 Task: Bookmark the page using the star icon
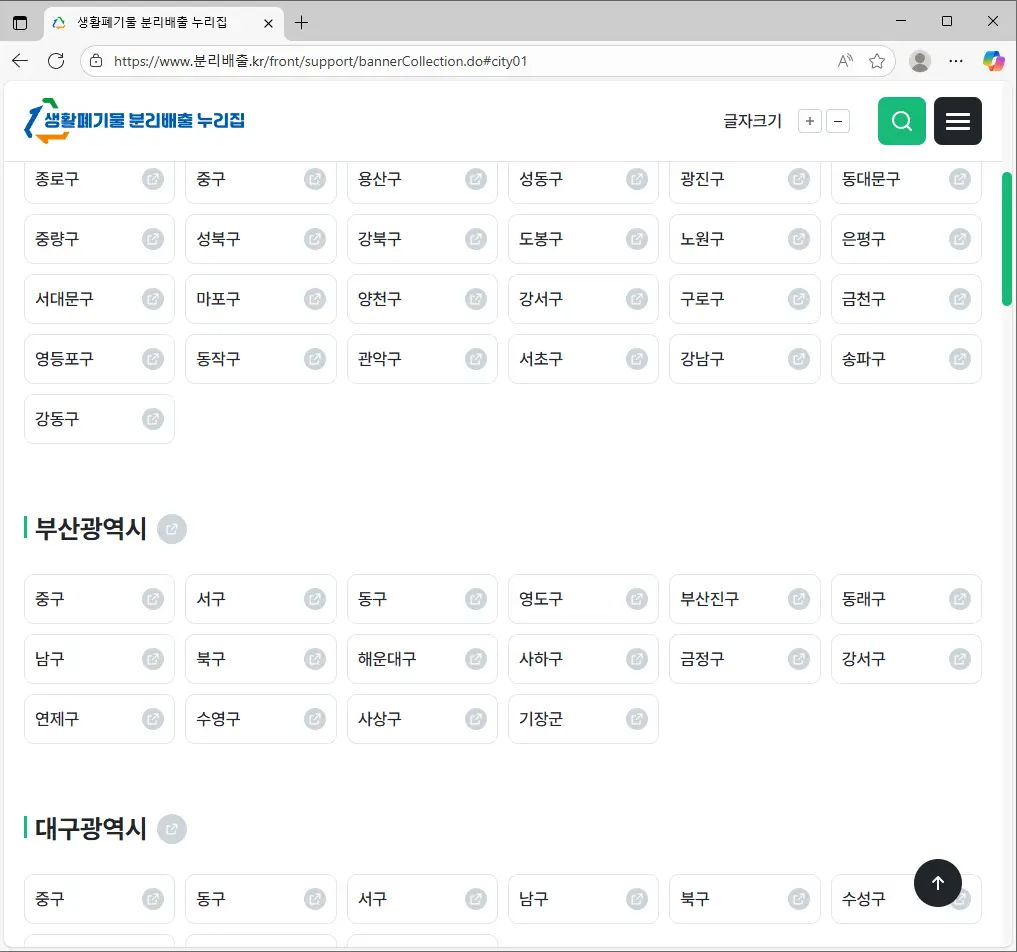click(877, 60)
